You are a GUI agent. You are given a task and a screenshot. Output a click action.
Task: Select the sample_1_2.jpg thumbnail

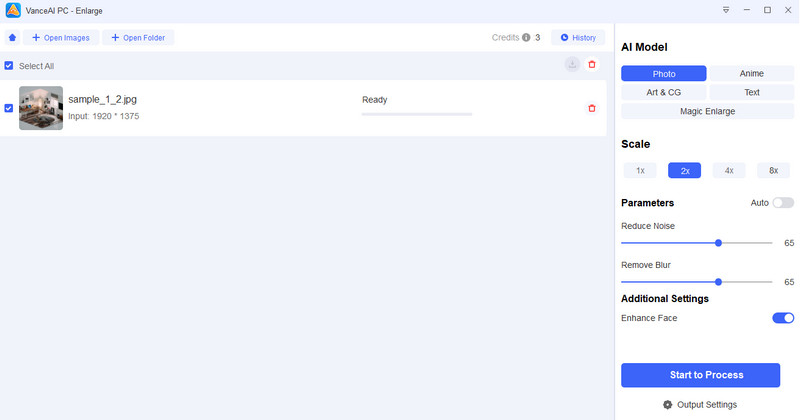41,108
